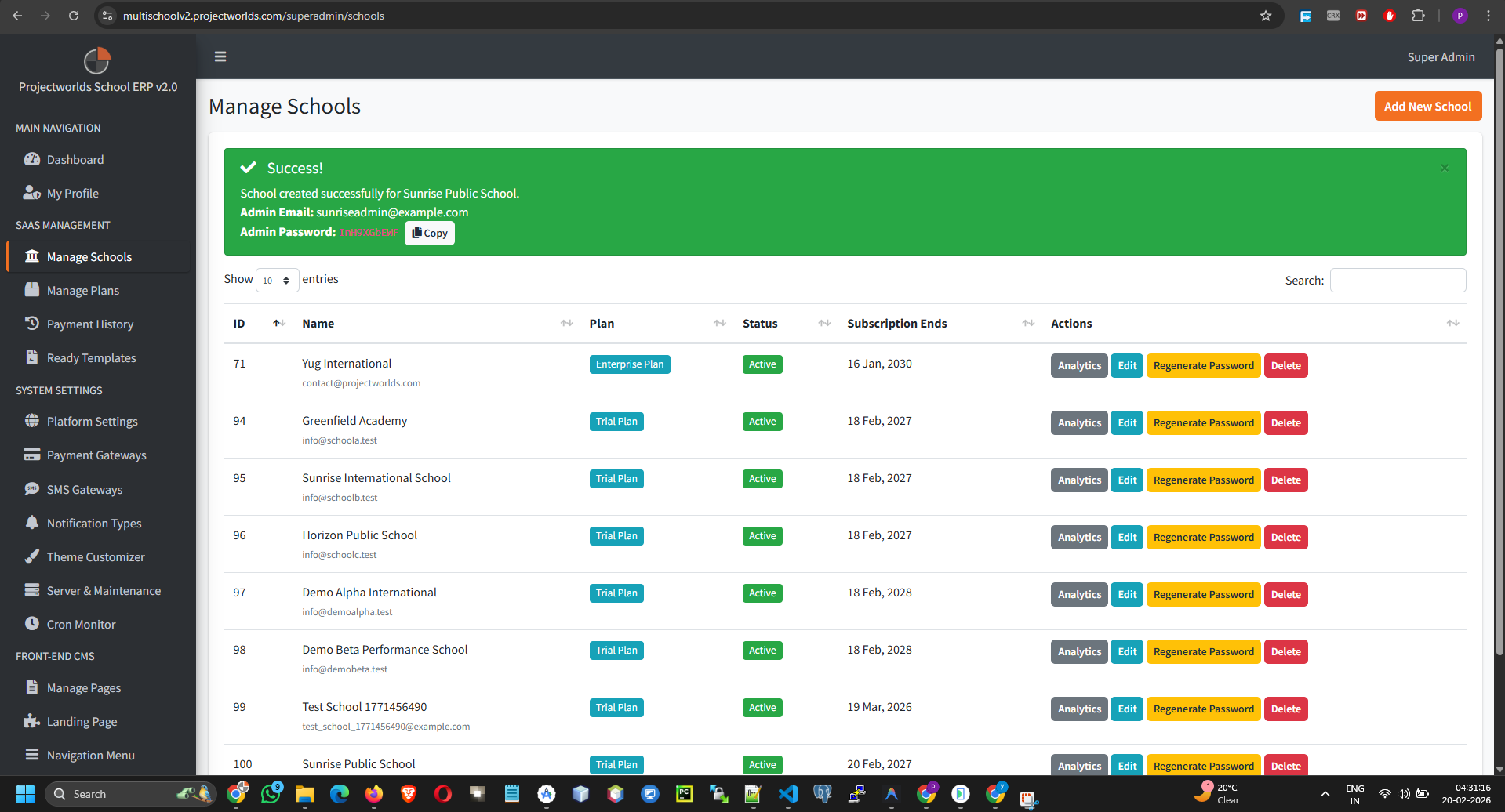Open Payment Gateways settings
Viewport: 1505px width, 812px height.
pos(96,455)
